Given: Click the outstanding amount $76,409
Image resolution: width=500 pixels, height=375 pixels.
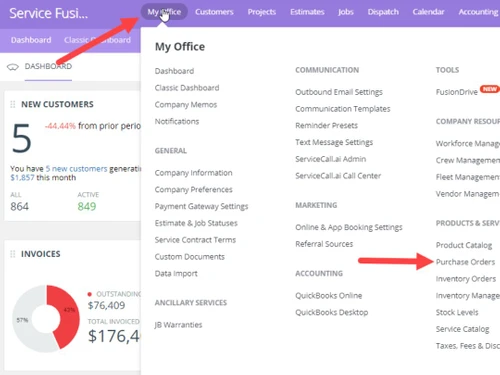Looking at the screenshot, I should (x=106, y=305).
